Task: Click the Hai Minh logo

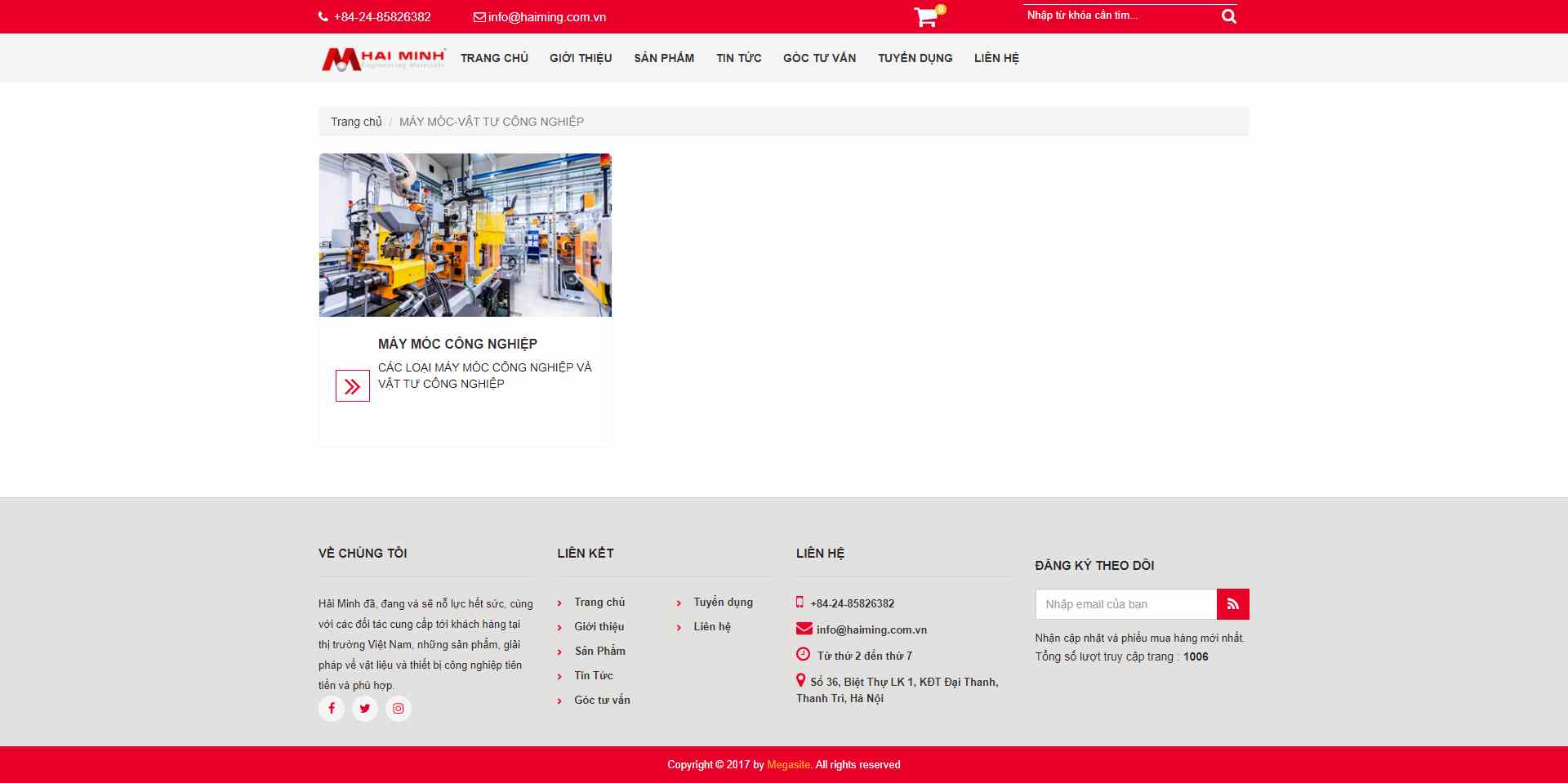Action: [x=383, y=58]
